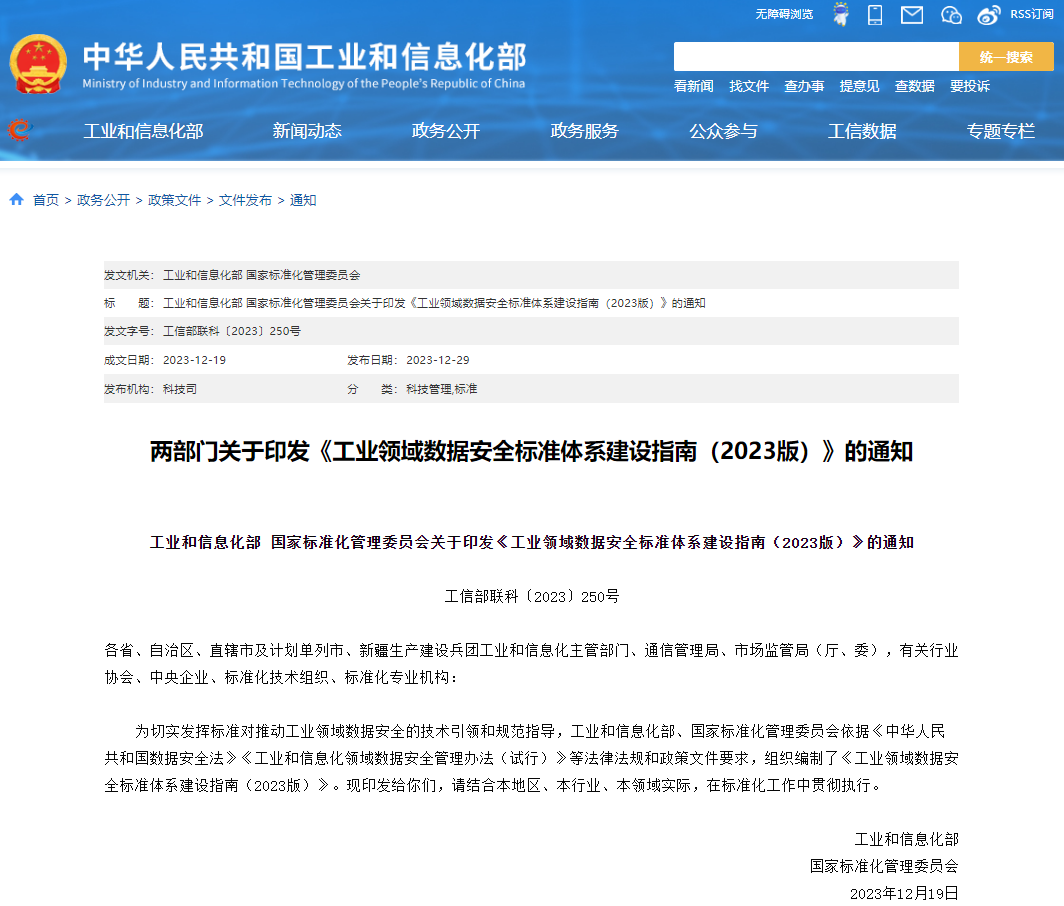Open 工信数据 navigation menu

pyautogui.click(x=862, y=131)
